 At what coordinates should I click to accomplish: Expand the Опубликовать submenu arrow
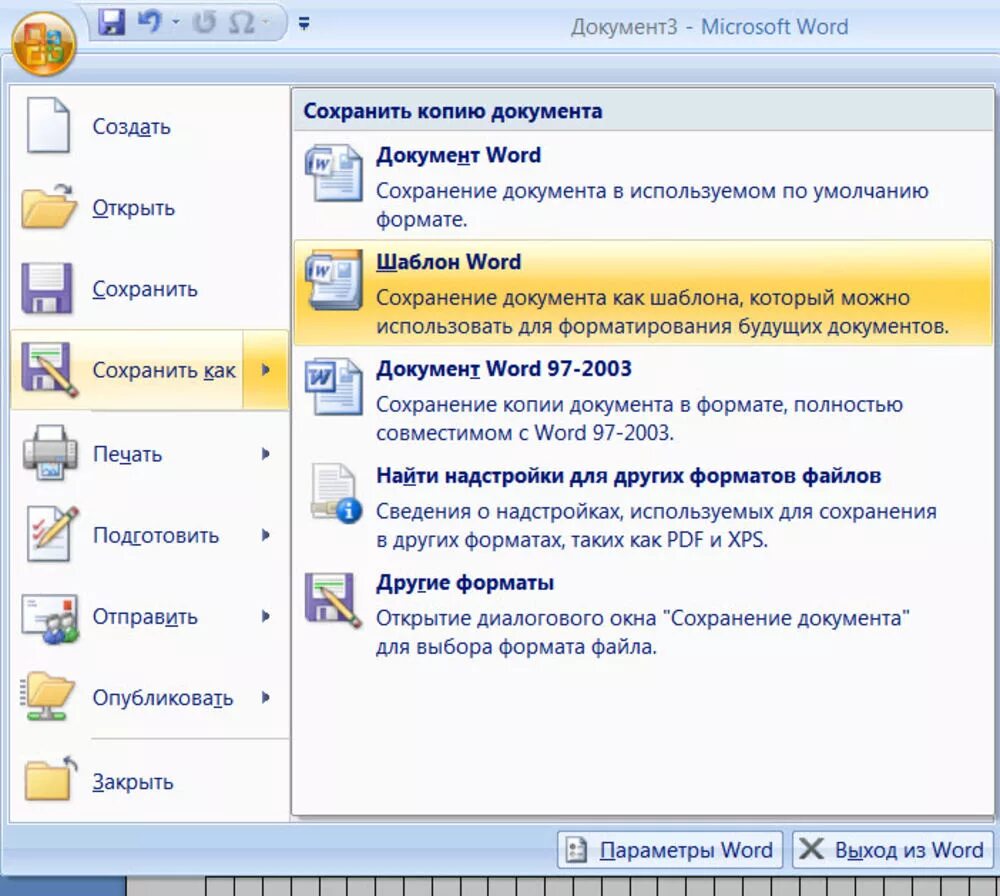pyautogui.click(x=266, y=698)
